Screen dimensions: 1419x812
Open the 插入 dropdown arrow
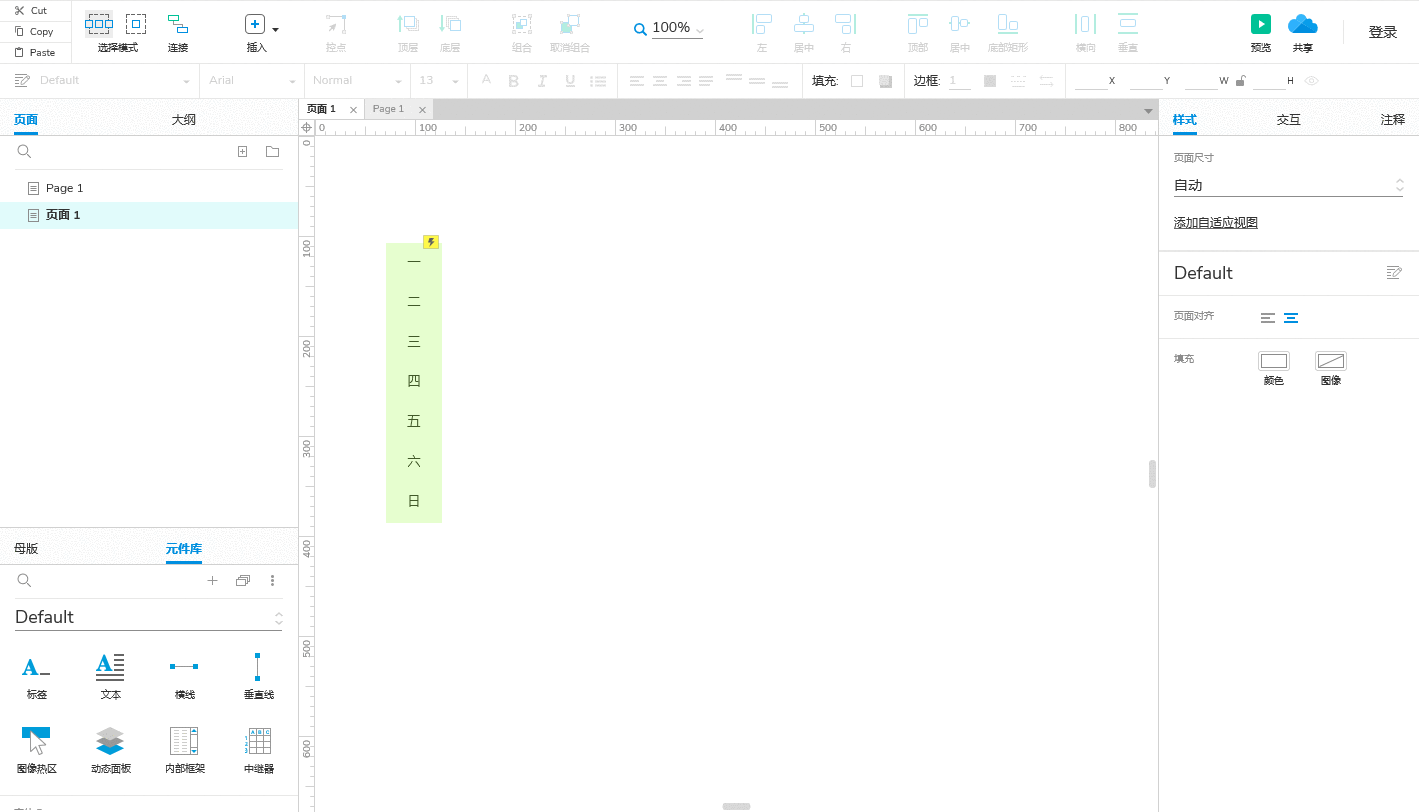tap(275, 30)
